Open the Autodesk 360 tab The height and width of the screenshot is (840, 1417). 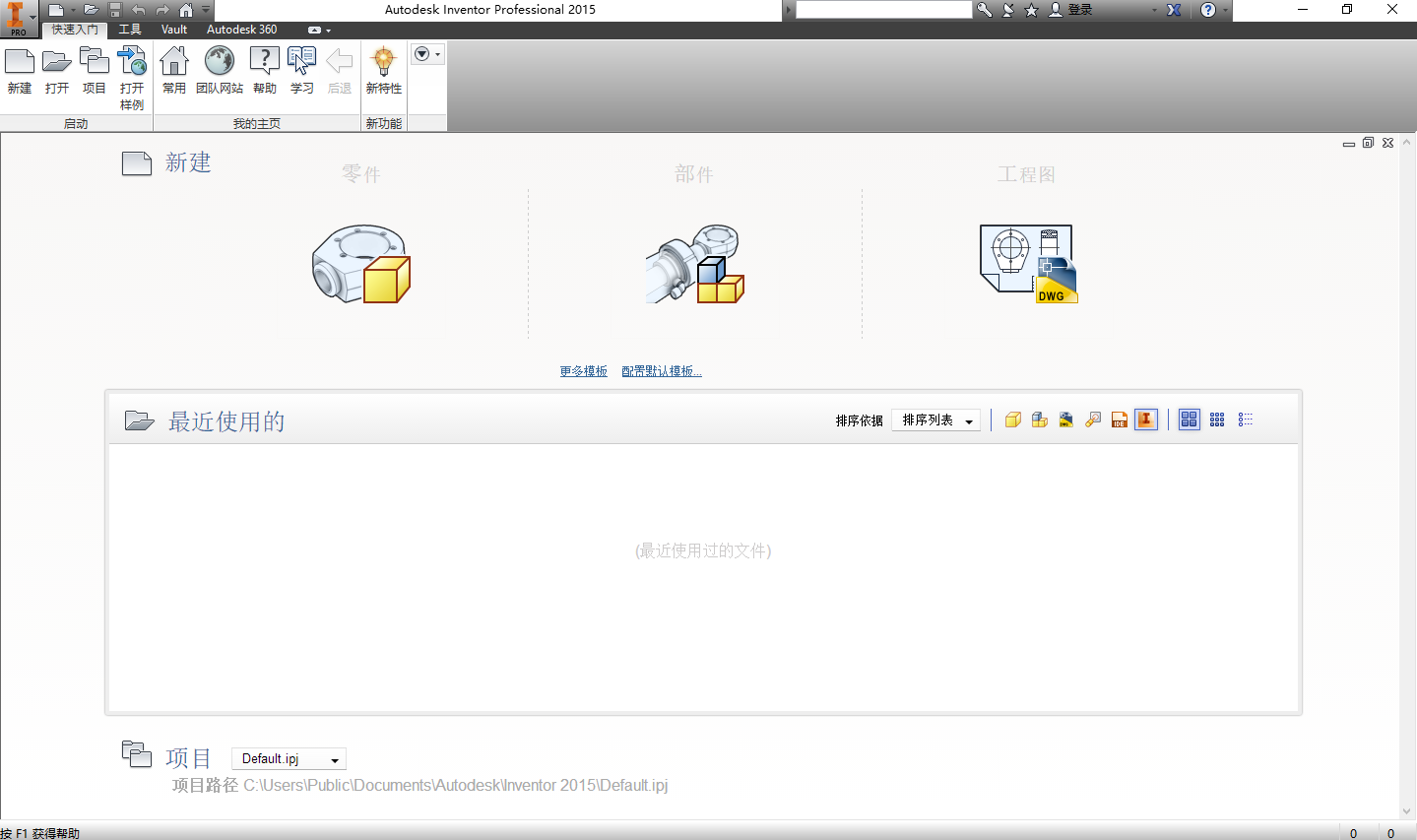click(x=241, y=29)
